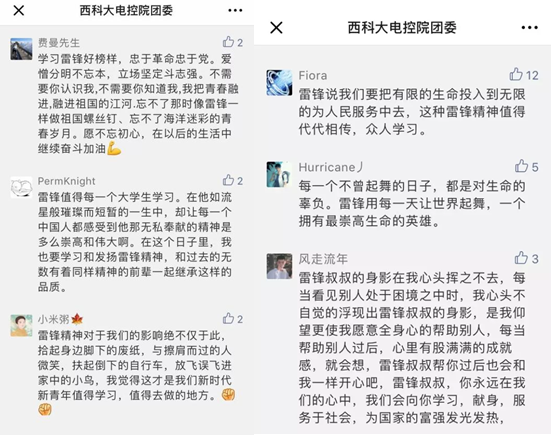Viewport: 551px width, 440px height.
Task: Close the left 西科大电控院团委 page
Action: click(19, 11)
